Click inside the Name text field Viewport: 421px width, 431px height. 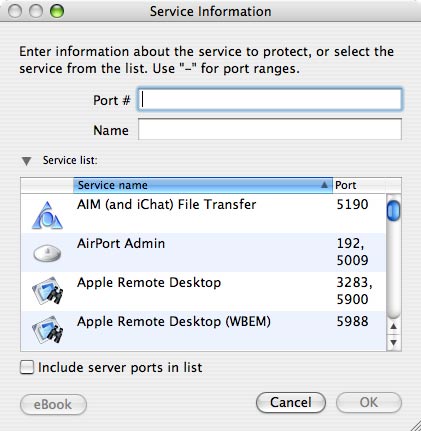[270, 129]
